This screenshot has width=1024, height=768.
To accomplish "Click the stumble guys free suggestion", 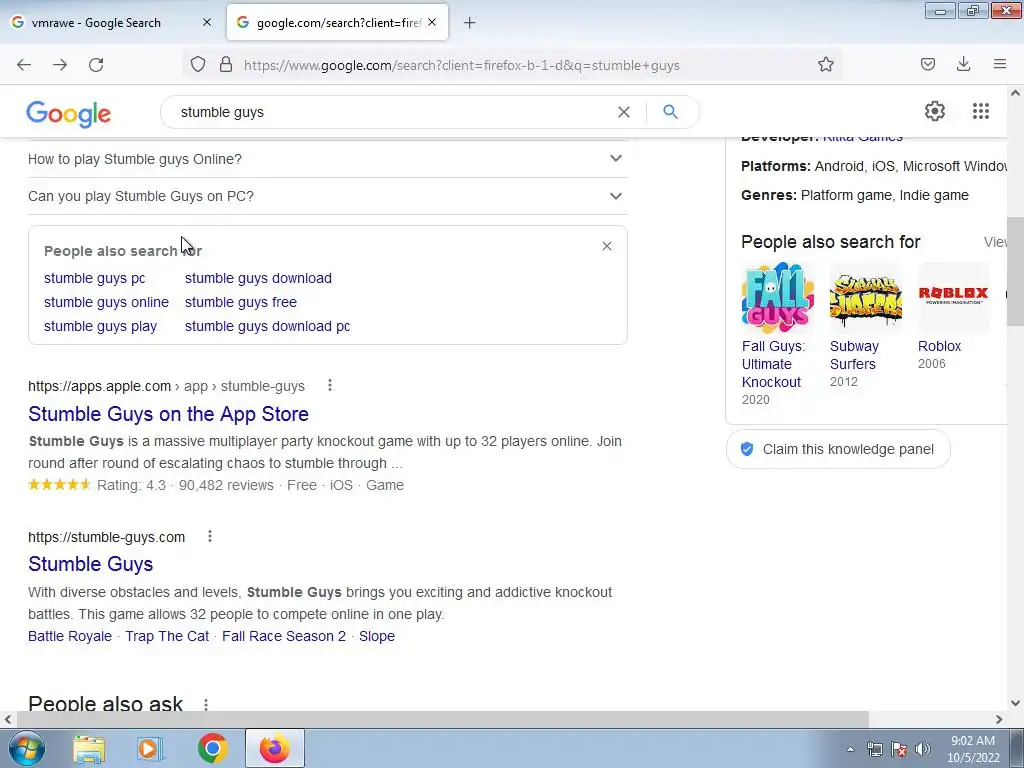I will (241, 302).
